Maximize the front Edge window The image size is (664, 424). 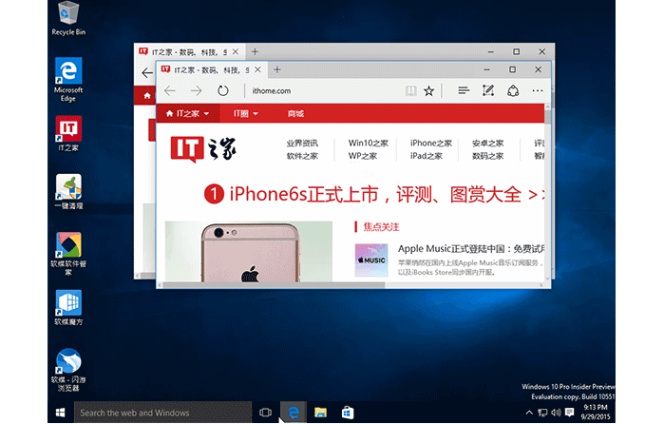pyautogui.click(x=512, y=69)
